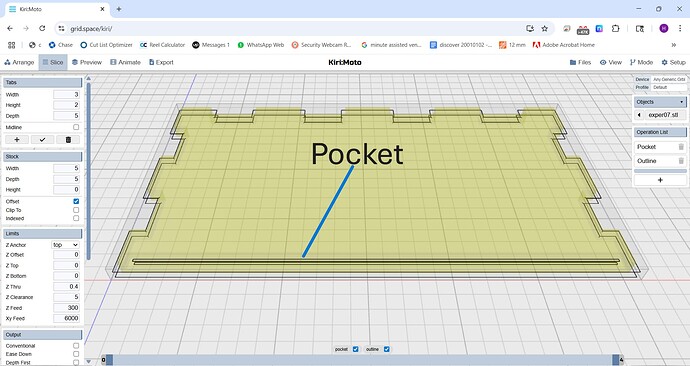
Task: Click the add tab plus button
Action: point(17,139)
